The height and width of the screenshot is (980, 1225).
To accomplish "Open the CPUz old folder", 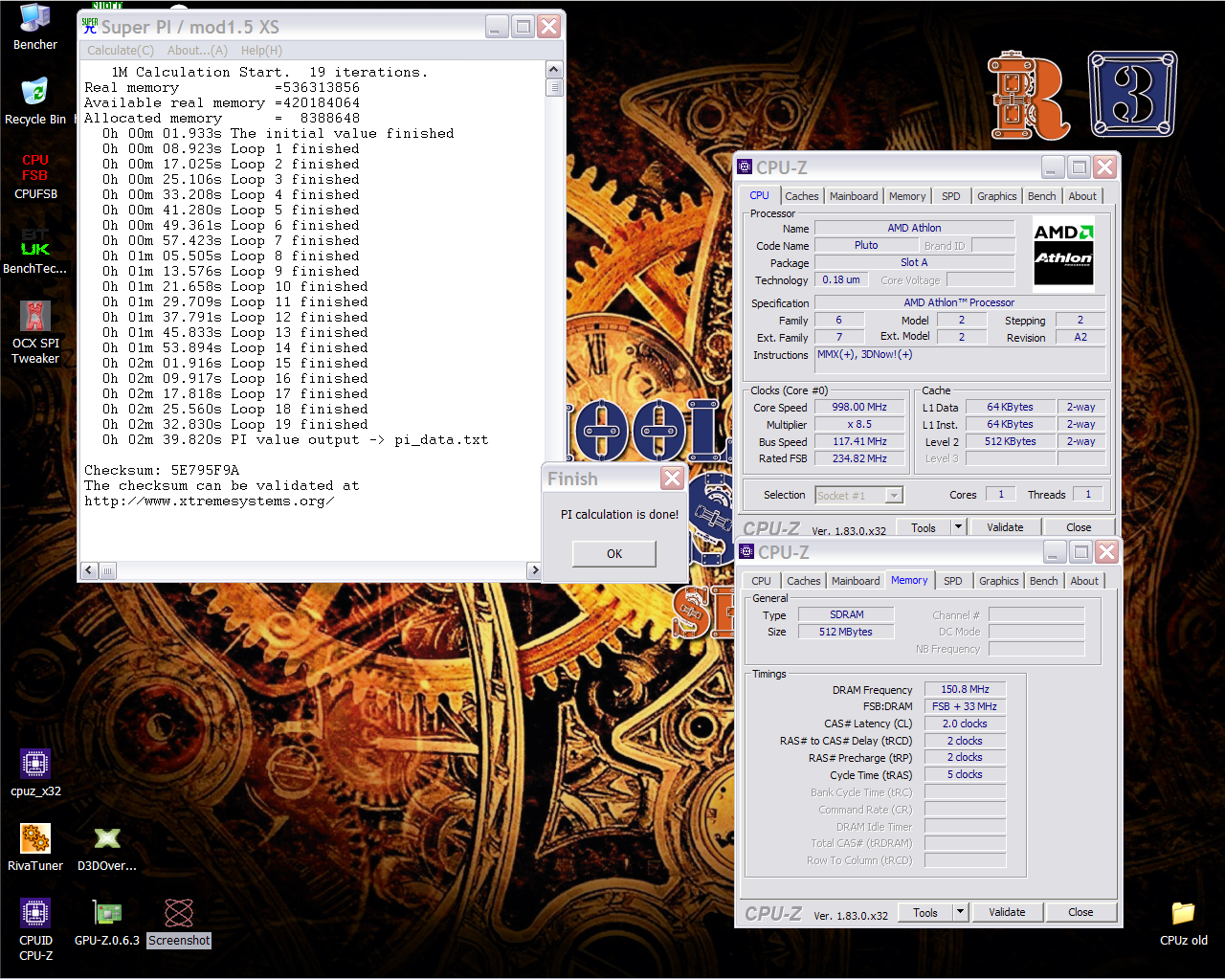I will [x=1184, y=923].
